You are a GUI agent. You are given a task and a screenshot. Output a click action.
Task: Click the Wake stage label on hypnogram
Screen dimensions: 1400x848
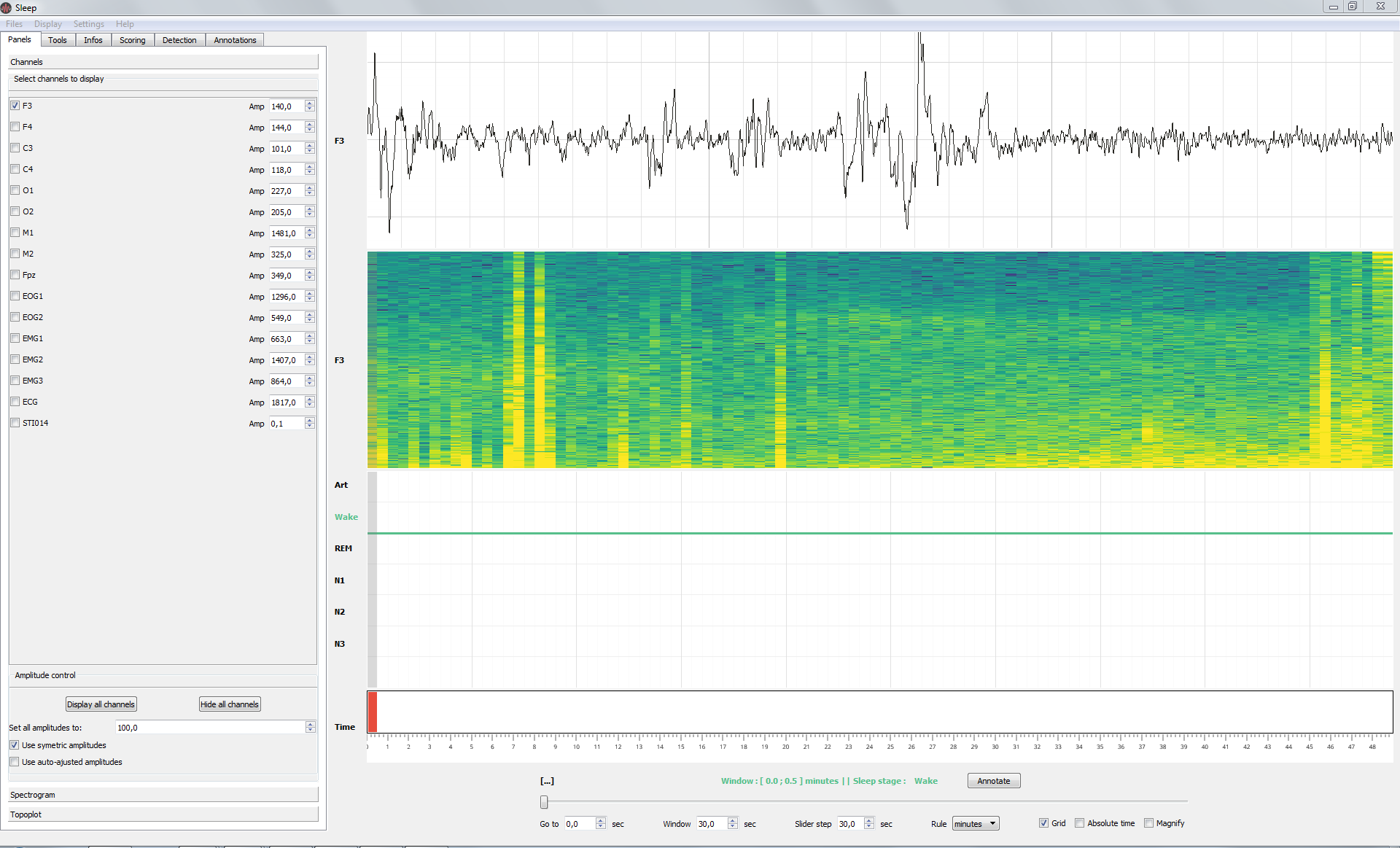[x=346, y=517]
